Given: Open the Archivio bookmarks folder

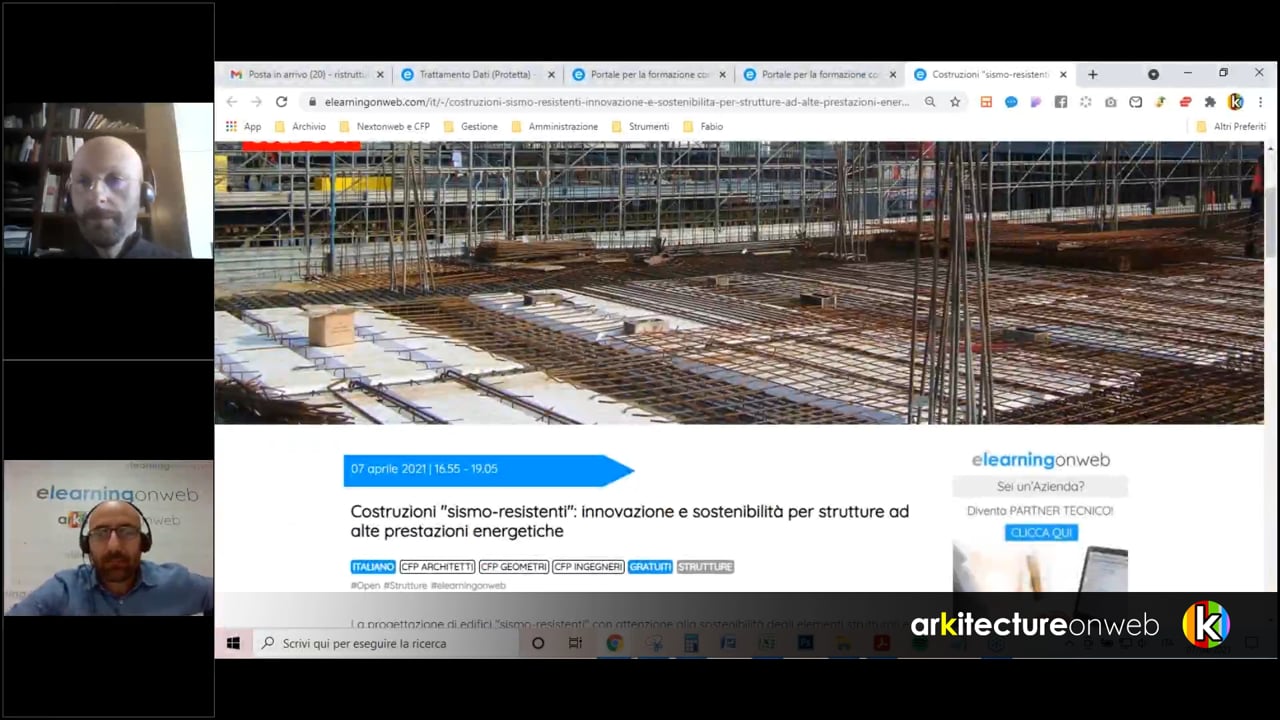Looking at the screenshot, I should click(301, 127).
